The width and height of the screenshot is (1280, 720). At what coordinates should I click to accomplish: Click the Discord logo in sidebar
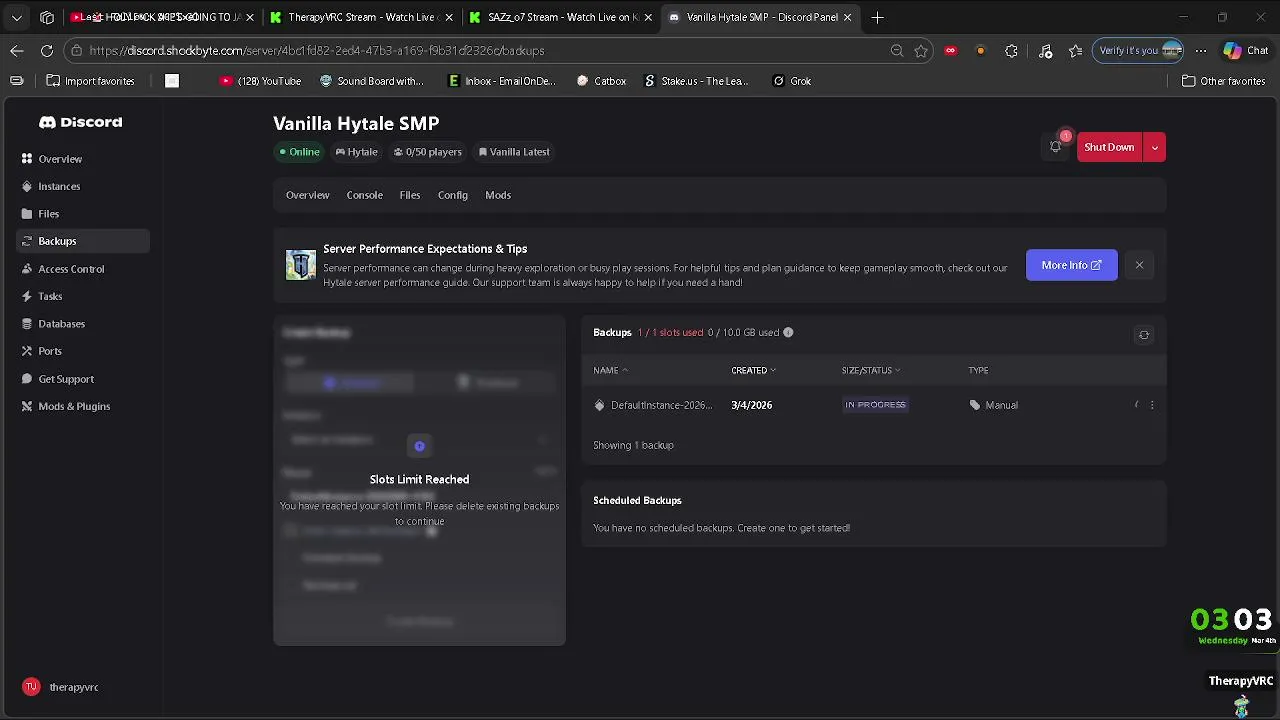(x=80, y=122)
